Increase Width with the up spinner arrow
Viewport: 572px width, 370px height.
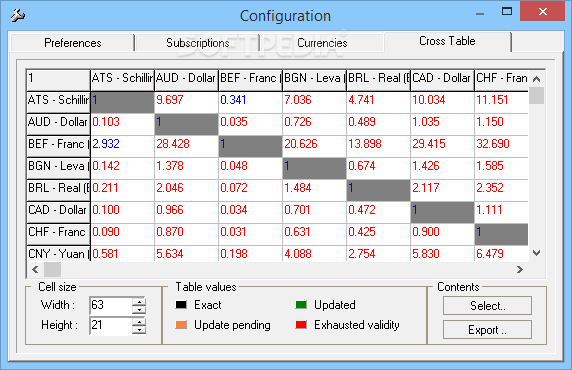pos(139,301)
